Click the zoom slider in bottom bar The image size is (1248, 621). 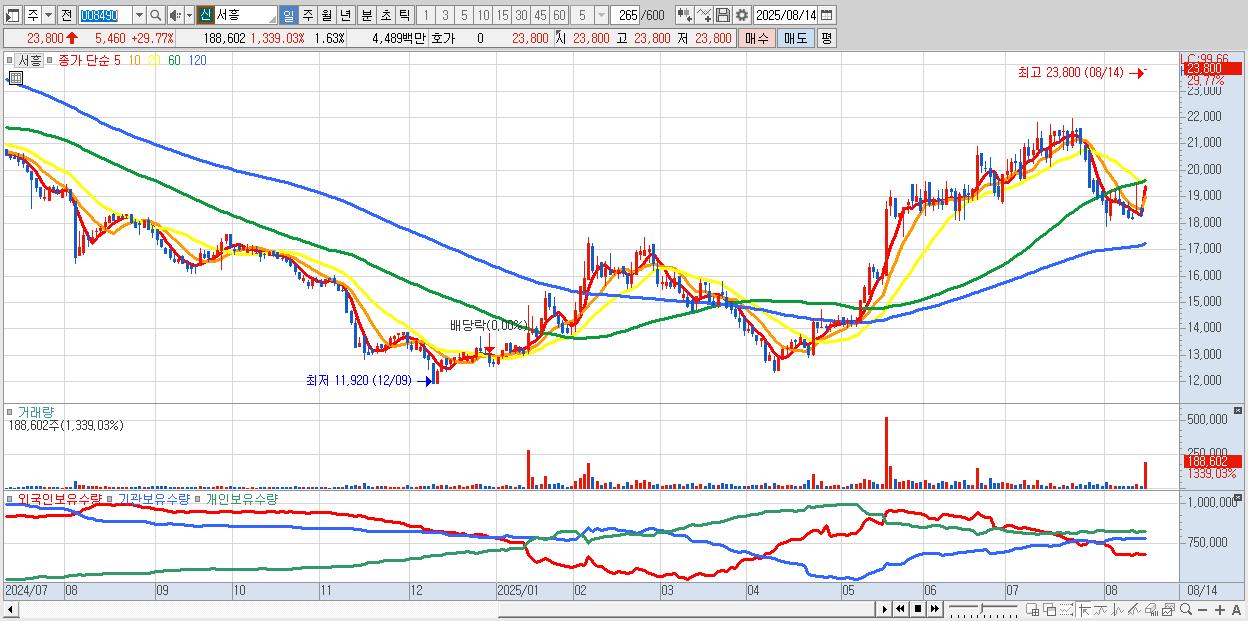click(x=983, y=609)
